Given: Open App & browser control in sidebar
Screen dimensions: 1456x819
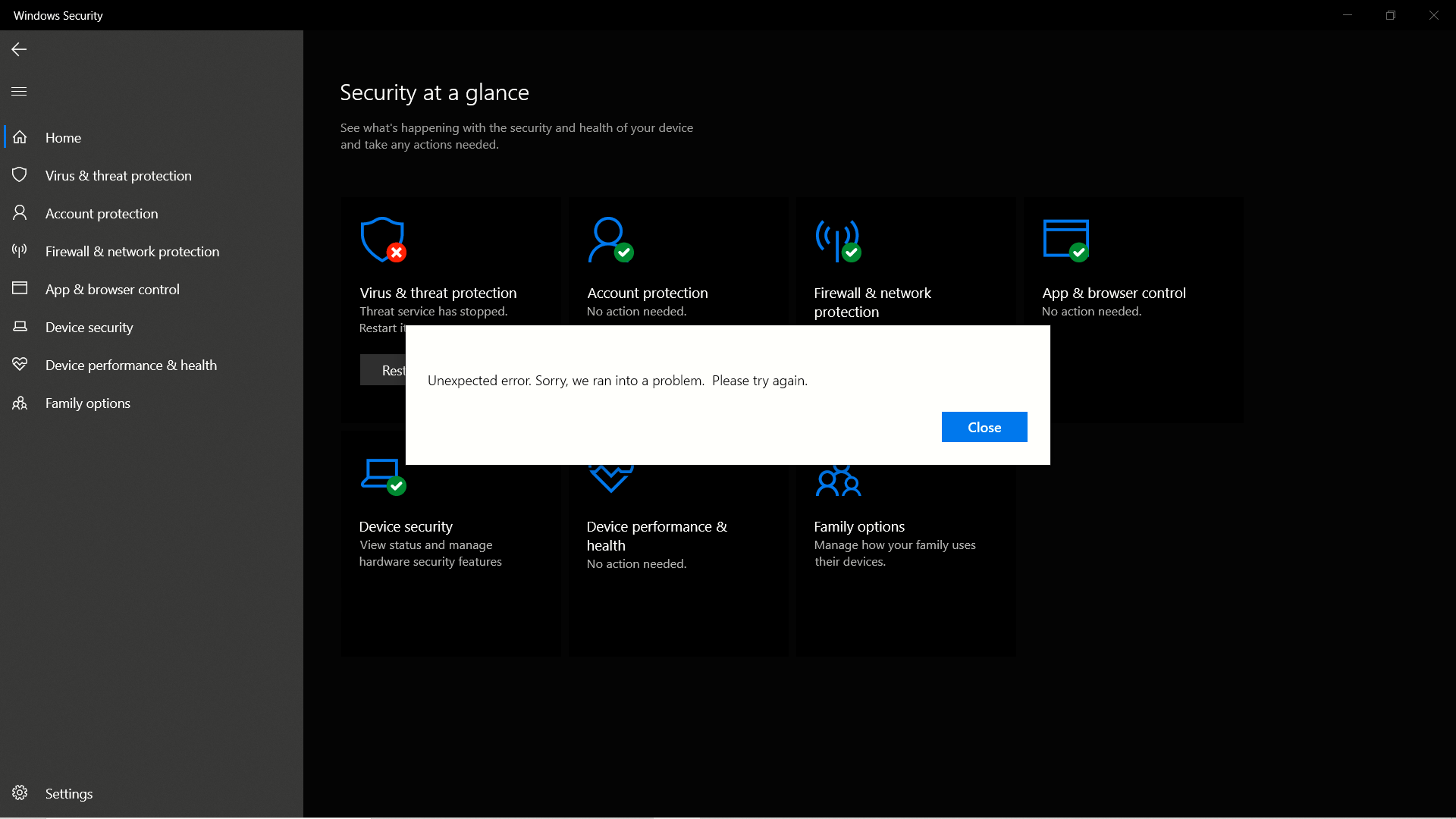Looking at the screenshot, I should coord(152,289).
